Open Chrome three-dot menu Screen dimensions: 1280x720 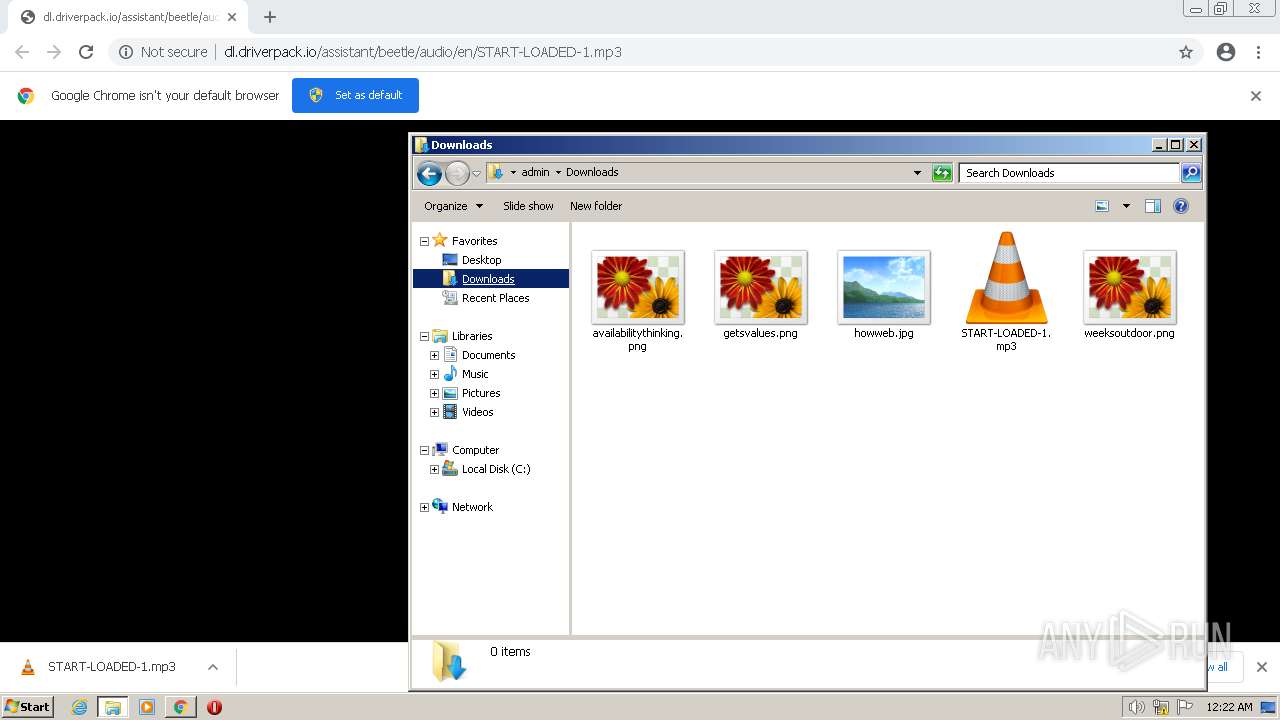[1258, 52]
